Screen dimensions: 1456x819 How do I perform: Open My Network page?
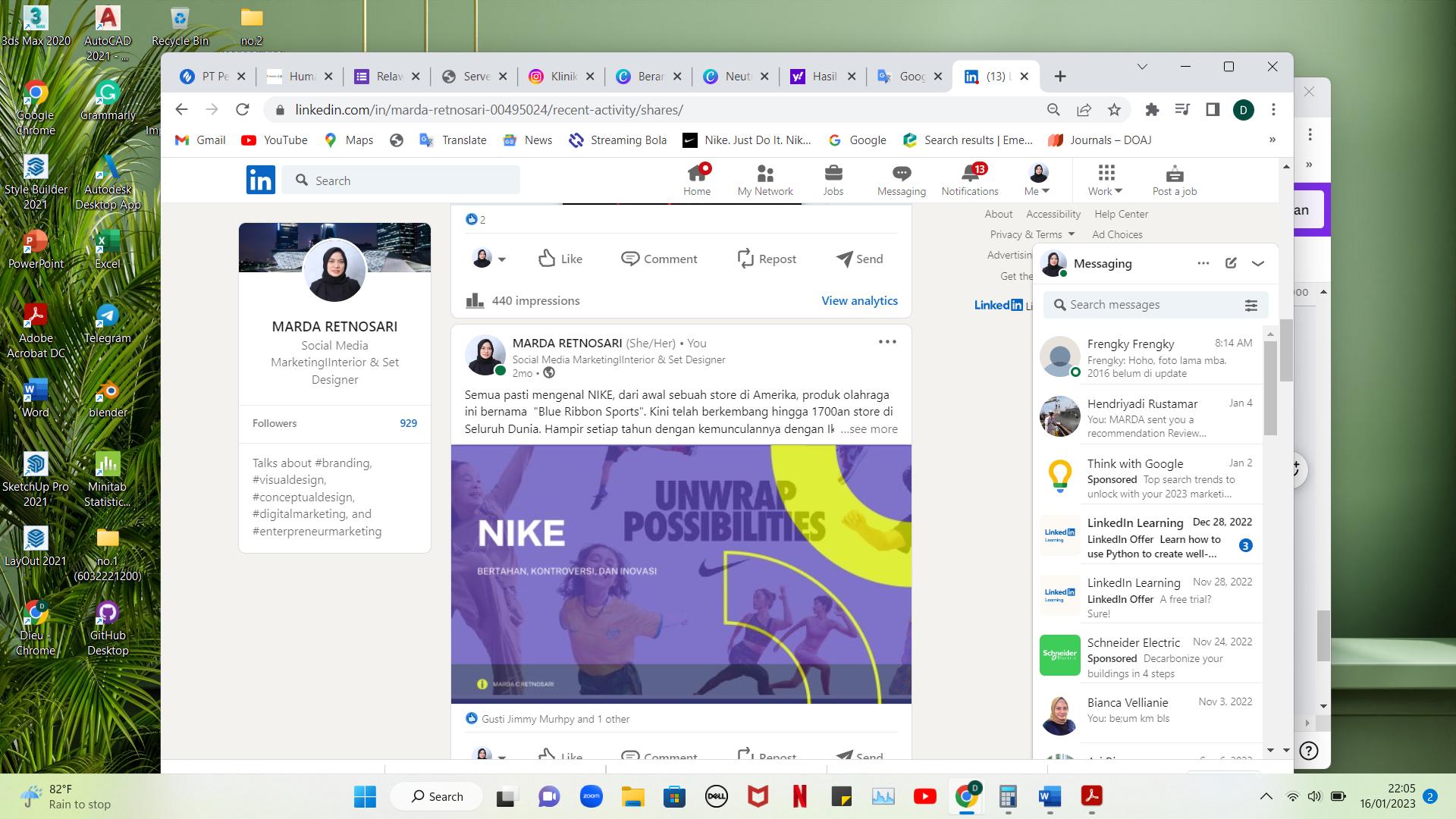(x=764, y=180)
